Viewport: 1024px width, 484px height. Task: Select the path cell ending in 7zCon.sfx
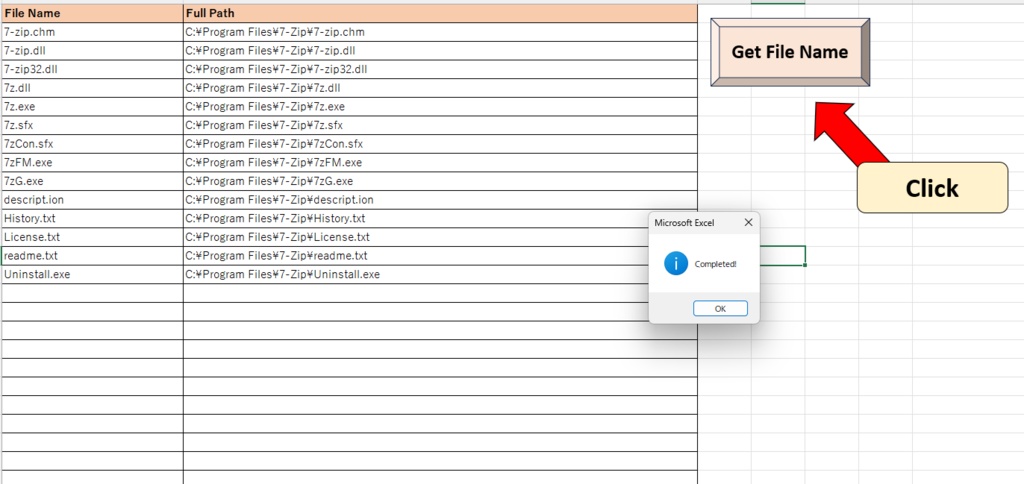pos(440,144)
